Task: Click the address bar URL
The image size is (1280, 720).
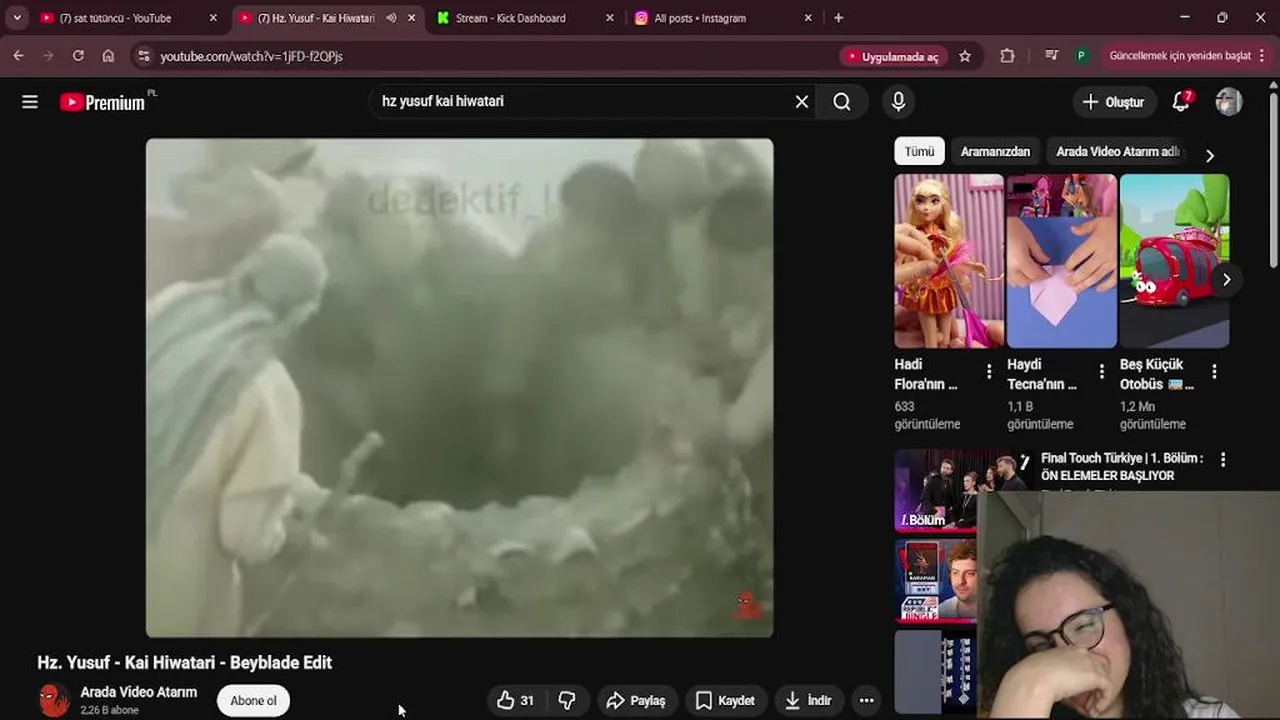Action: (x=251, y=56)
